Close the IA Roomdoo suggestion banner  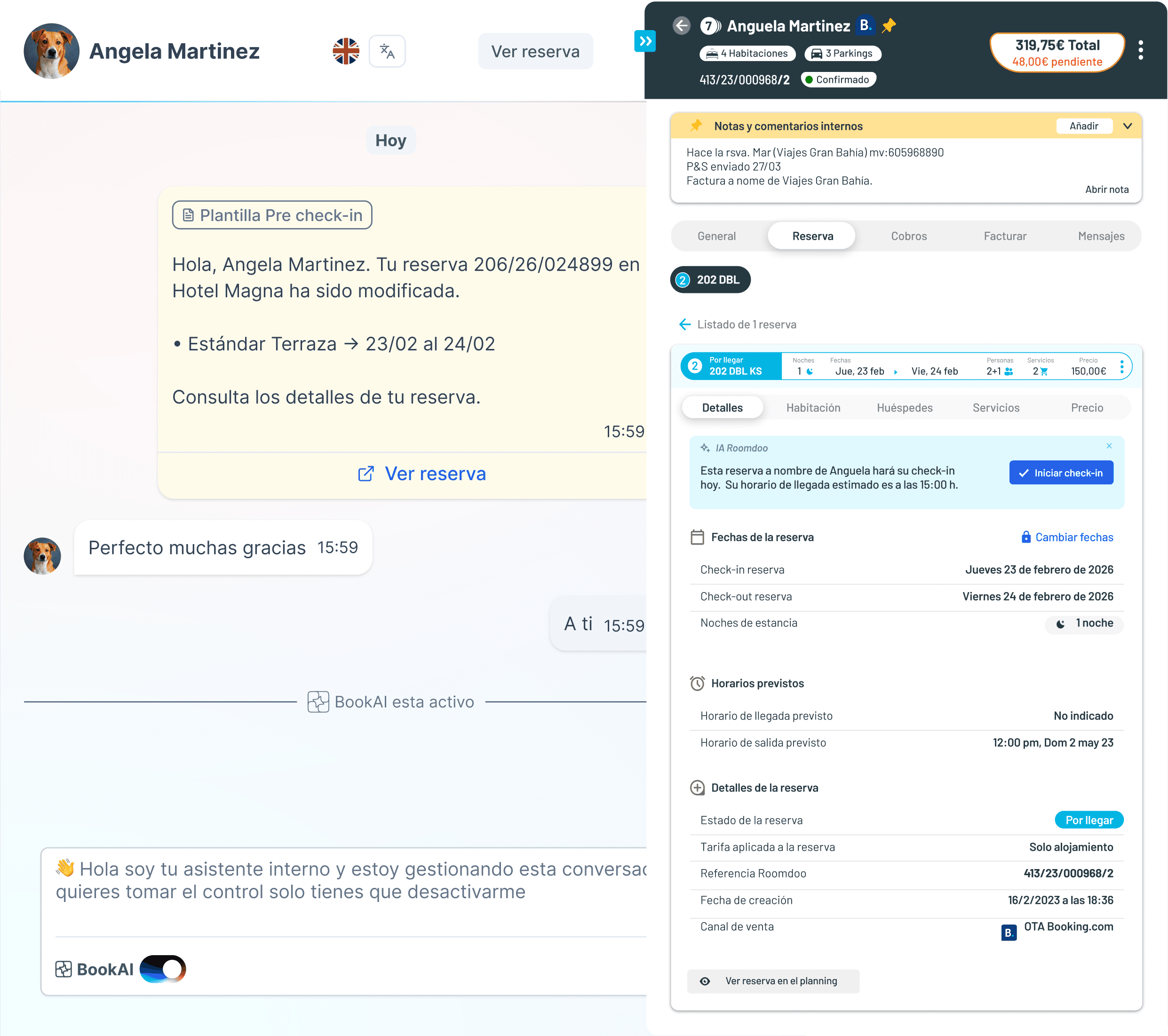[x=1109, y=446]
